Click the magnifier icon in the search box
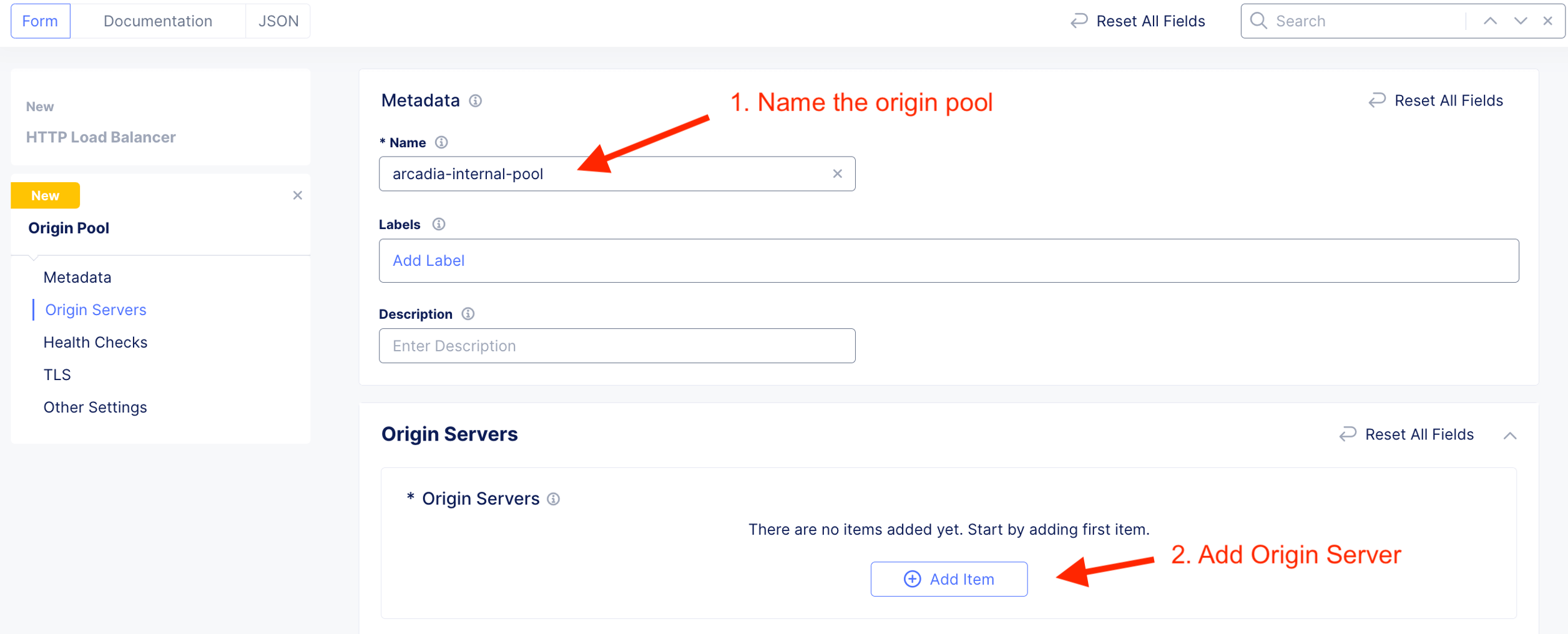The height and width of the screenshot is (634, 1568). (x=1258, y=21)
